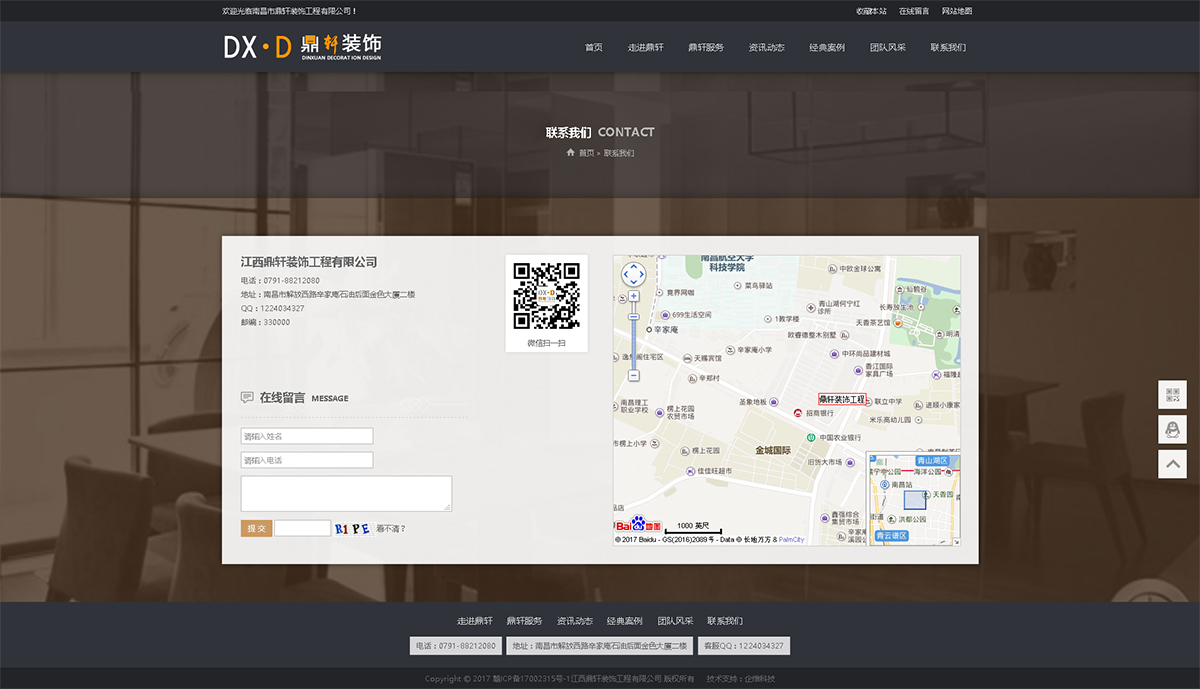Submit the message with 提交 button
The height and width of the screenshot is (689, 1200).
pyautogui.click(x=256, y=528)
